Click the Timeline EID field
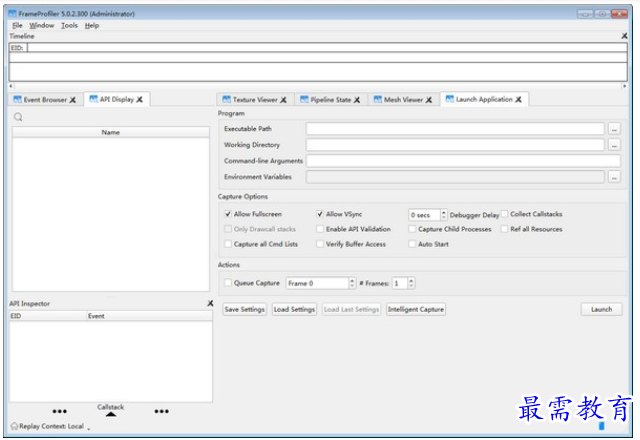 tap(327, 48)
